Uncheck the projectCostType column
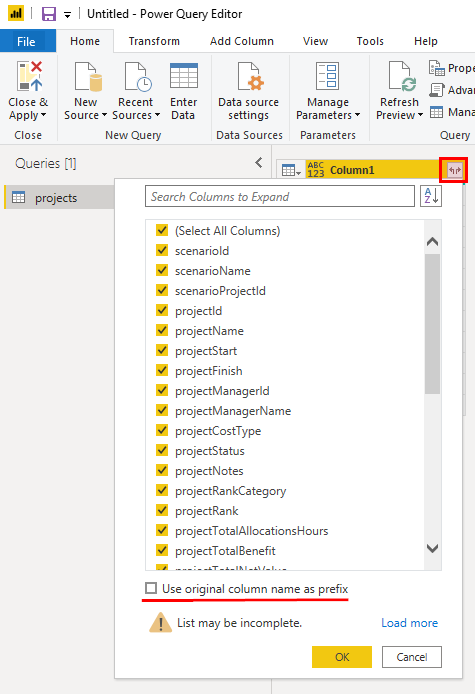Screen dimensions: 475x694 coord(162,430)
